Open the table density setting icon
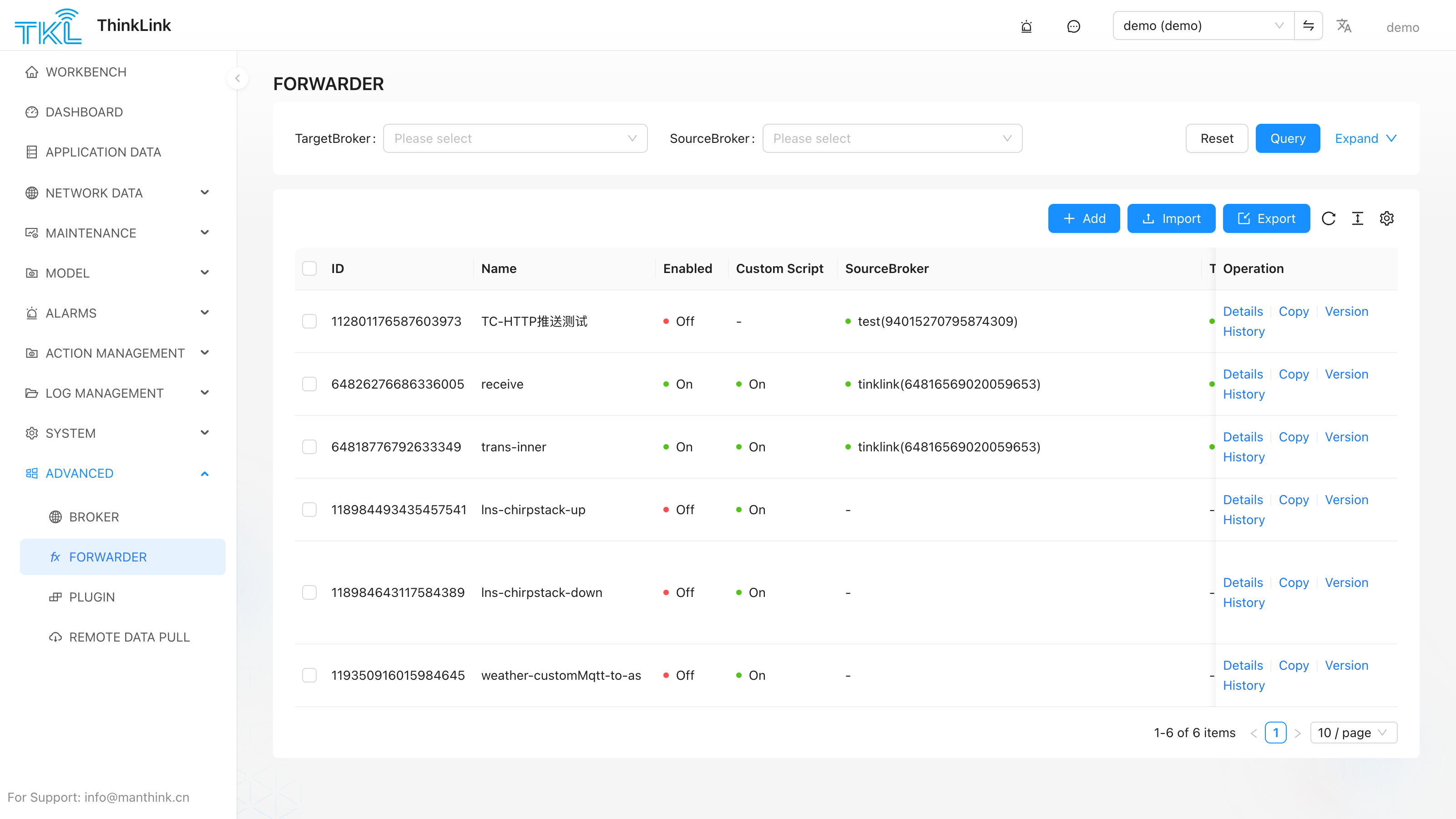This screenshot has height=819, width=1456. point(1358,219)
